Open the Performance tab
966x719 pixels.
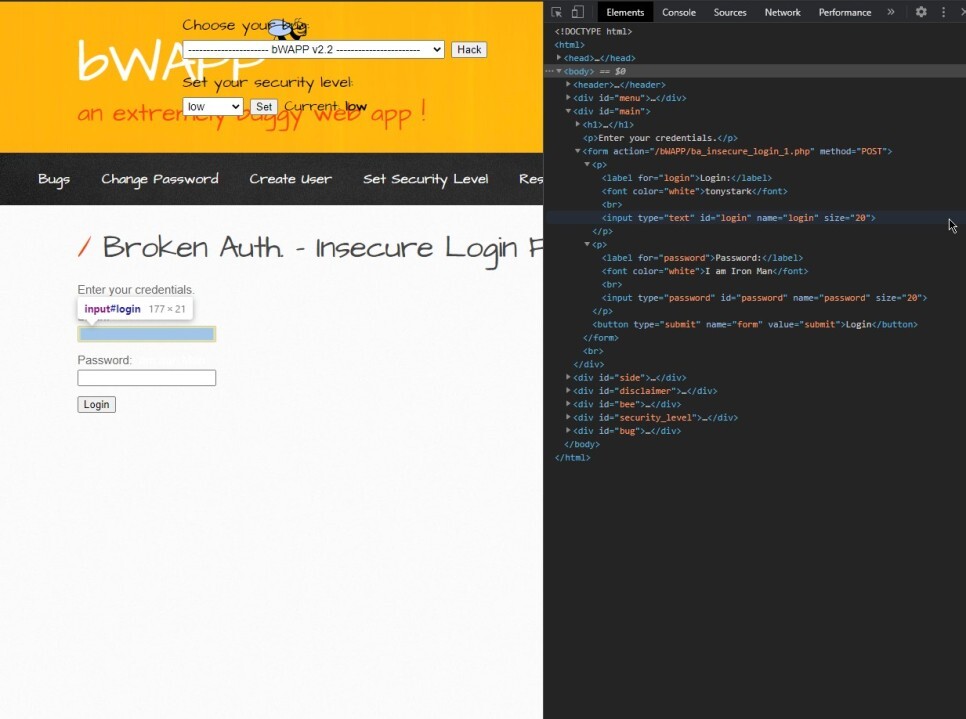(x=845, y=12)
